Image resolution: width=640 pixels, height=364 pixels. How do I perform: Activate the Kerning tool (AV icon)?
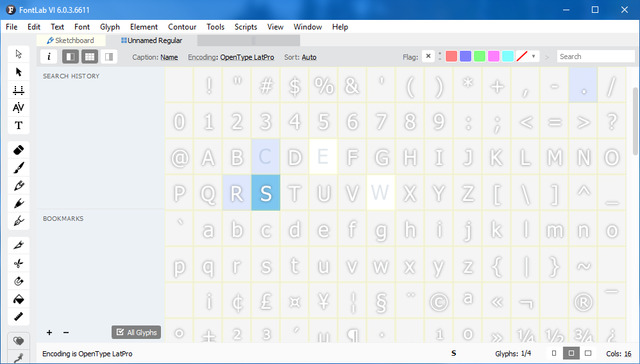pyautogui.click(x=18, y=107)
